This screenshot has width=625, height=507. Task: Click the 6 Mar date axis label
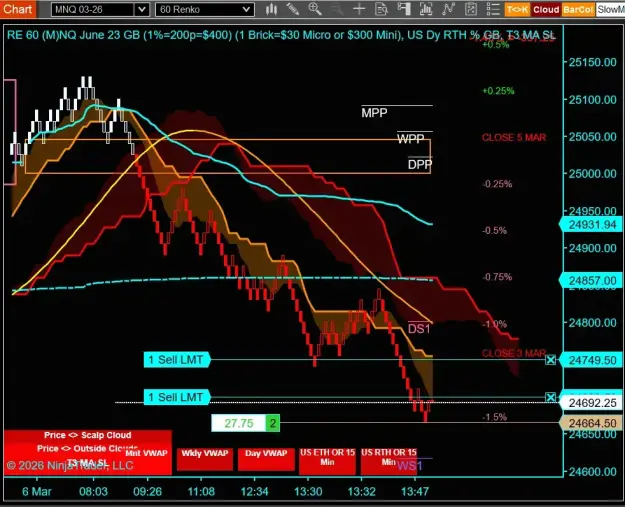point(37,491)
